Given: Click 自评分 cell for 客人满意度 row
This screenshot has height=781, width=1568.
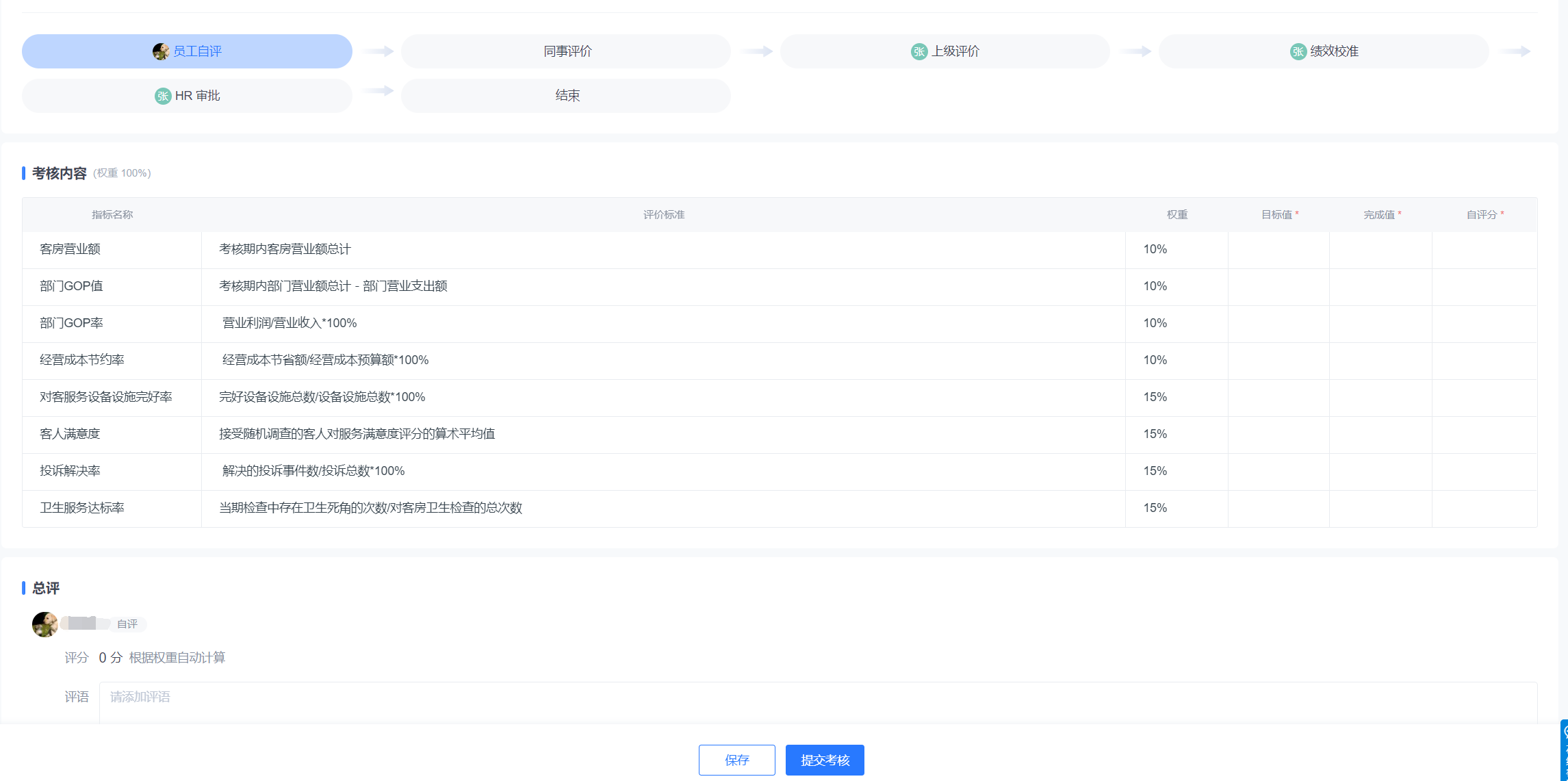Looking at the screenshot, I should coord(1484,435).
